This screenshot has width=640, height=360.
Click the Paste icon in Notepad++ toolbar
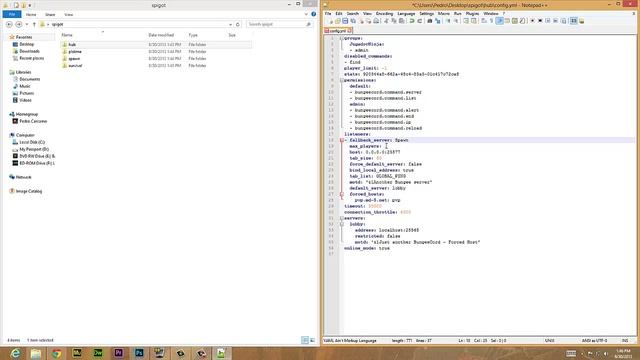[x=401, y=21]
